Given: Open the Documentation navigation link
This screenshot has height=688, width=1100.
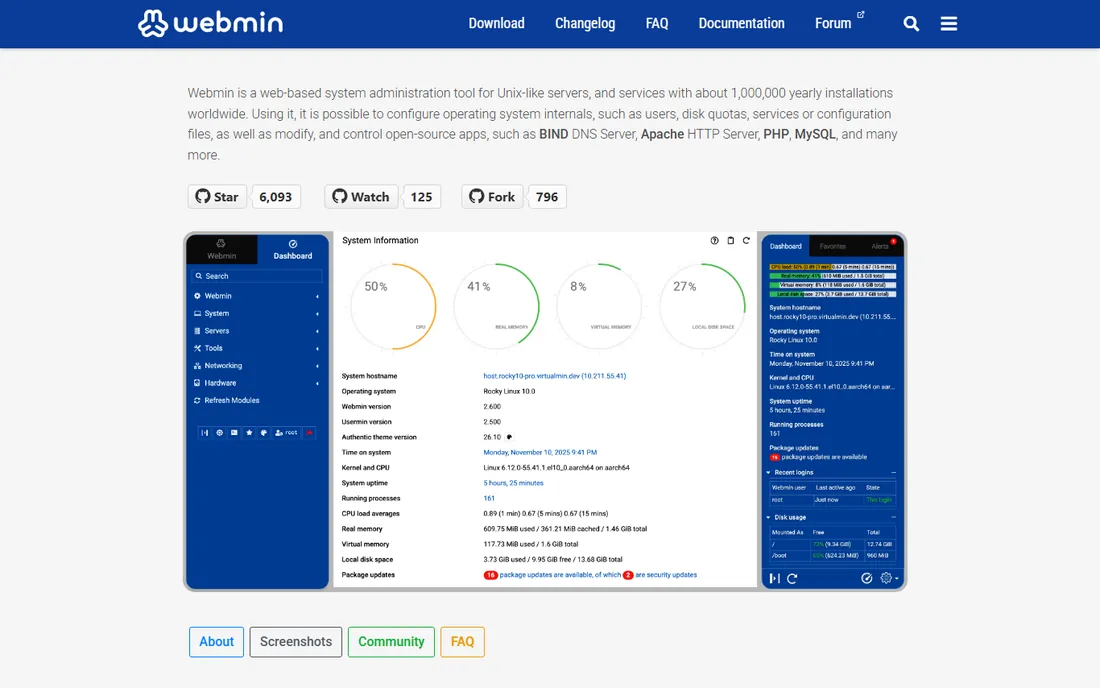Looking at the screenshot, I should pos(741,23).
